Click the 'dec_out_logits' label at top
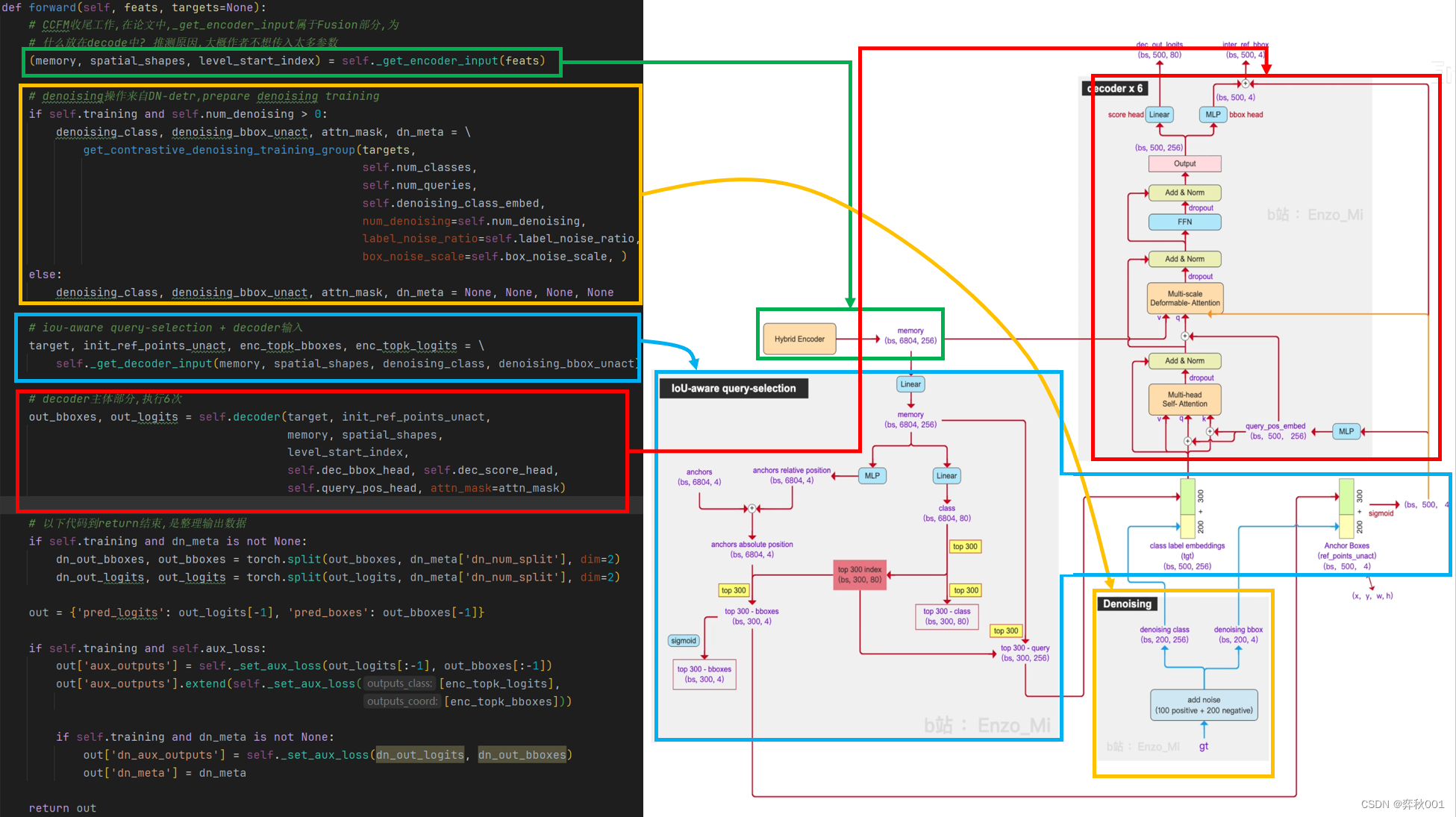The width and height of the screenshot is (1456, 817). tap(1159, 45)
